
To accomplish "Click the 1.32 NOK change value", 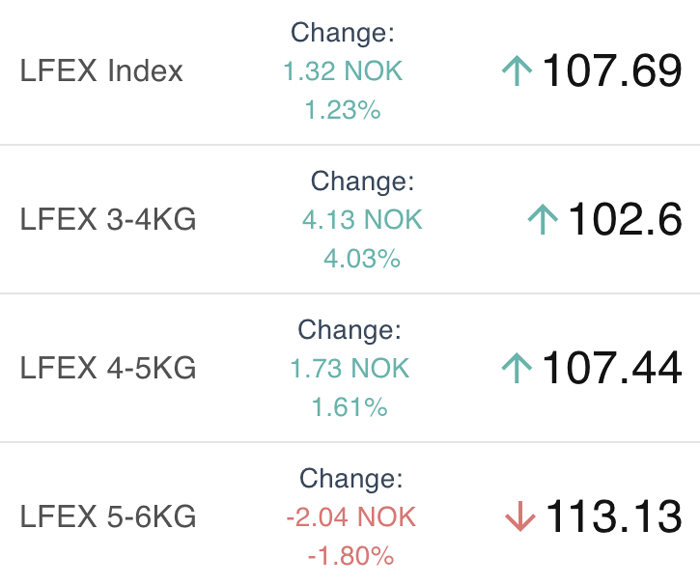I will [343, 71].
